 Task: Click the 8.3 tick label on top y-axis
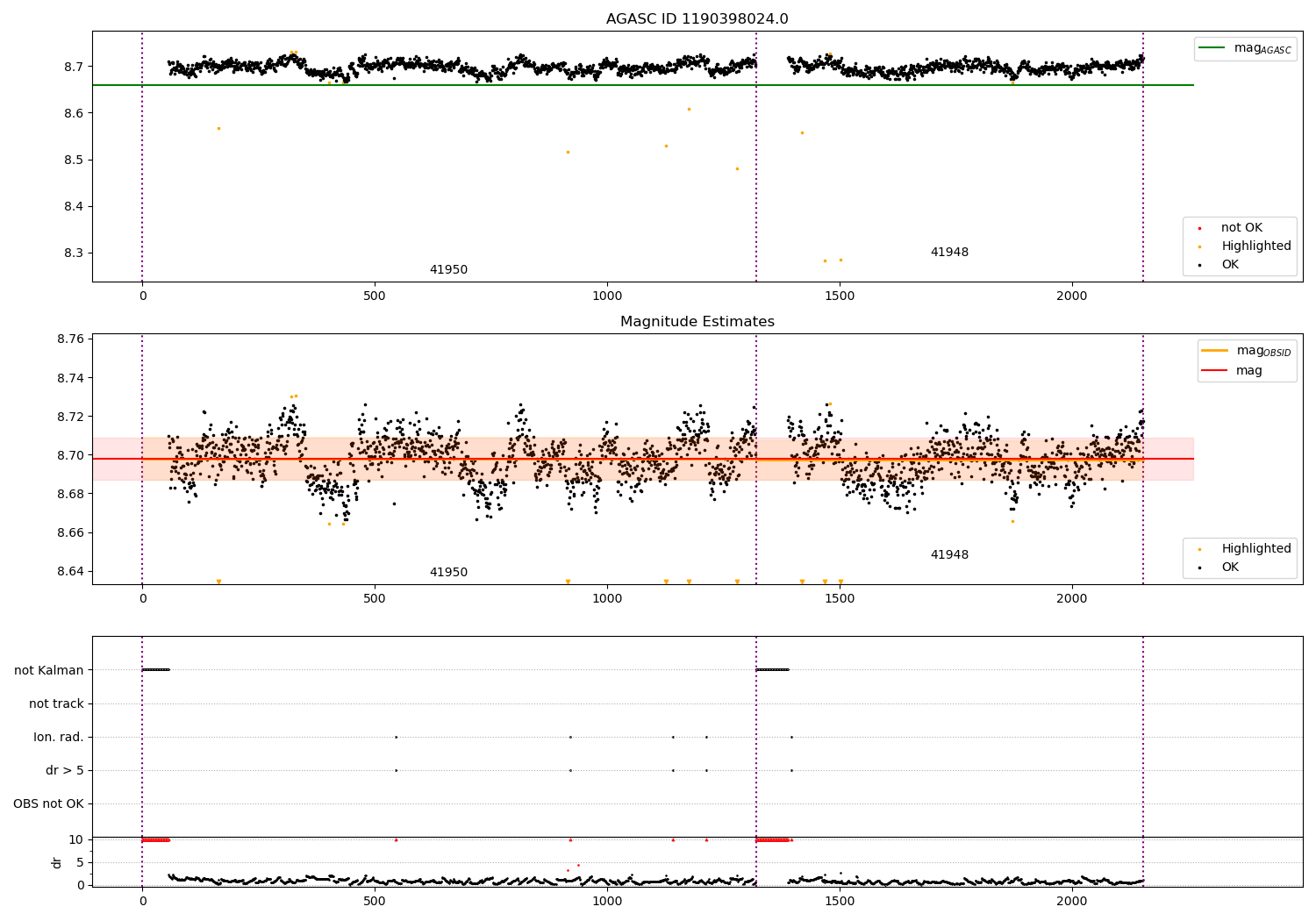[x=74, y=253]
